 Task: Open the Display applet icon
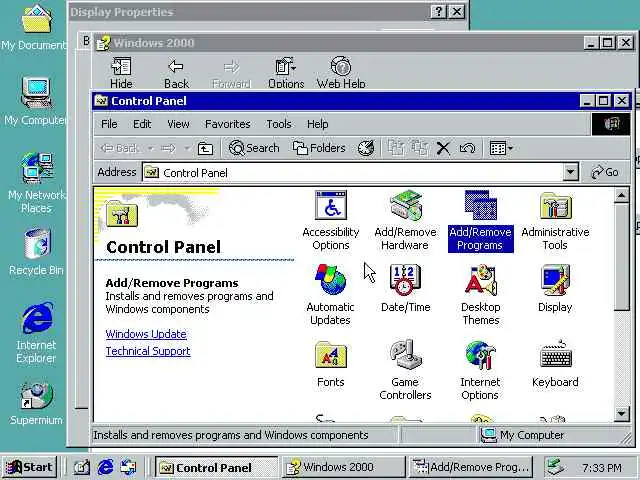pyautogui.click(x=555, y=288)
